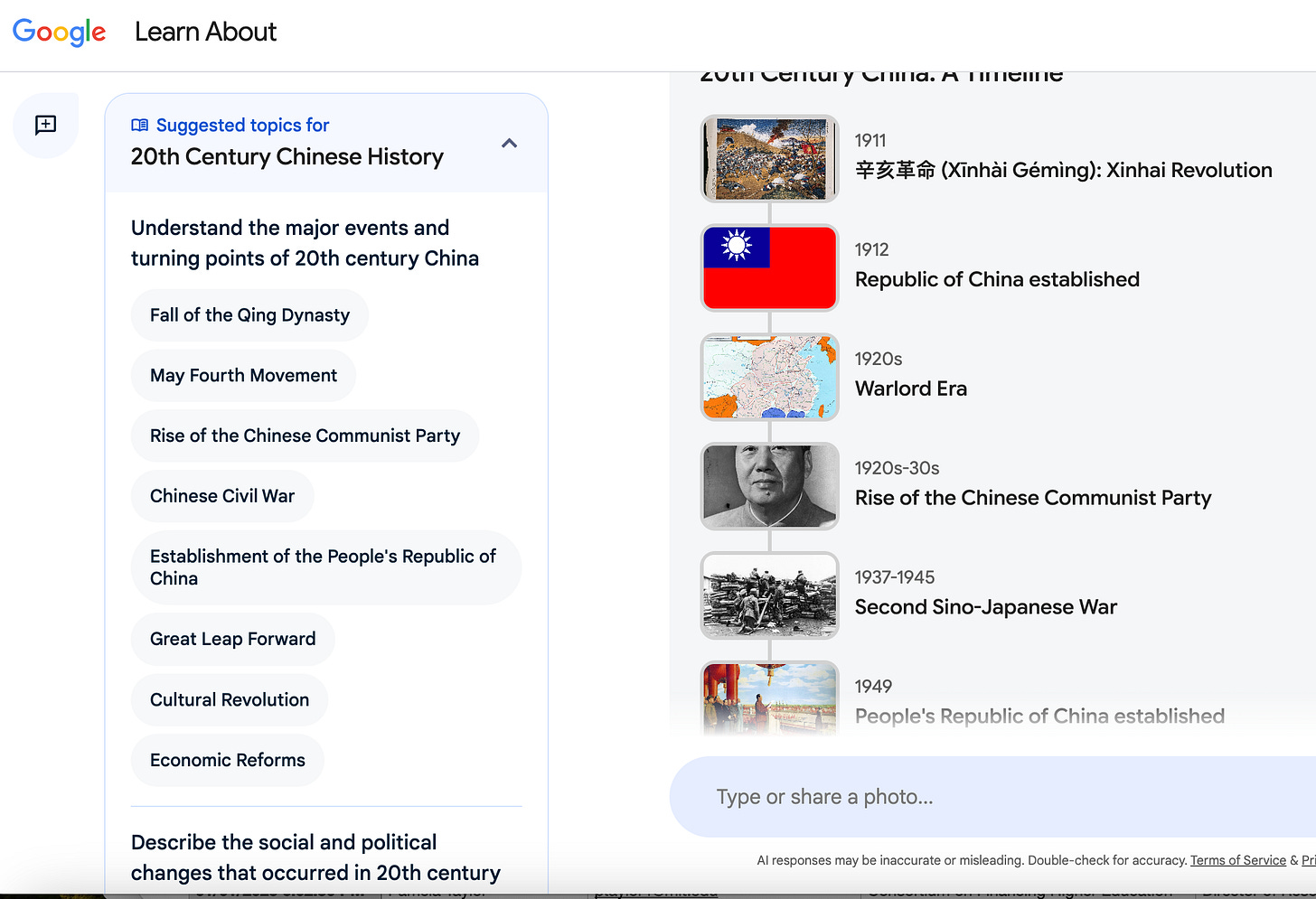Click the 20th Century Chinese History heading

coord(287,157)
